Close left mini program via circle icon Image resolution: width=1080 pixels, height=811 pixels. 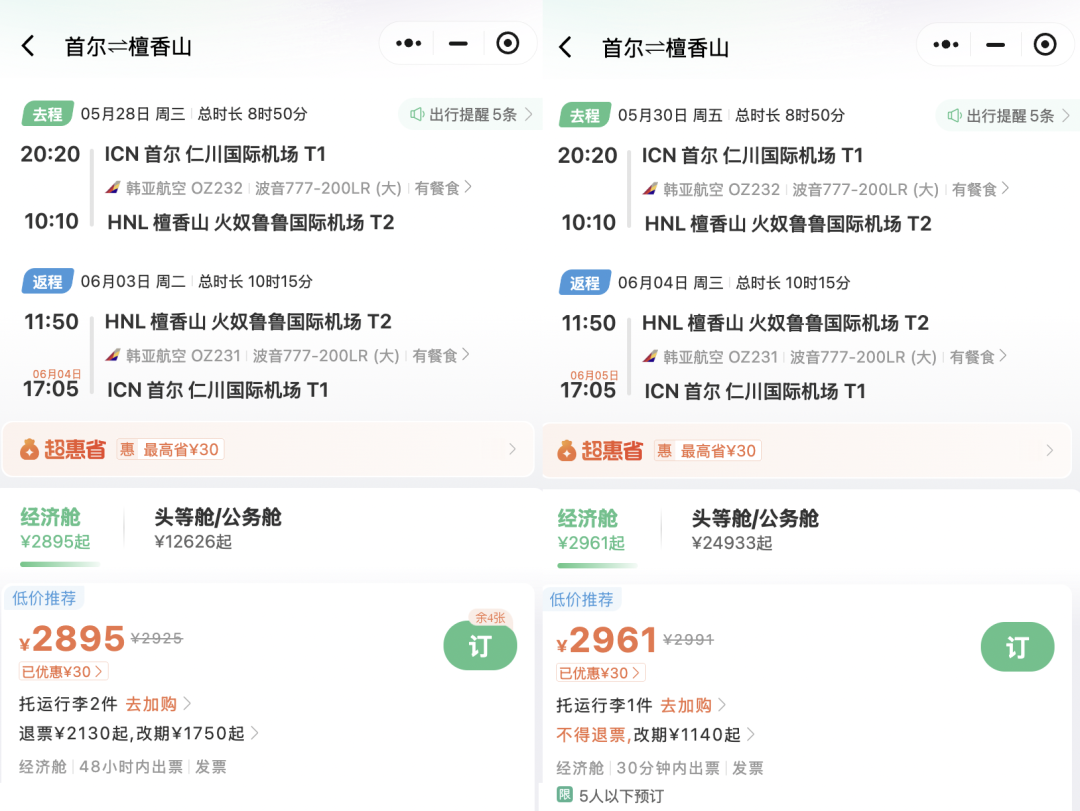508,43
